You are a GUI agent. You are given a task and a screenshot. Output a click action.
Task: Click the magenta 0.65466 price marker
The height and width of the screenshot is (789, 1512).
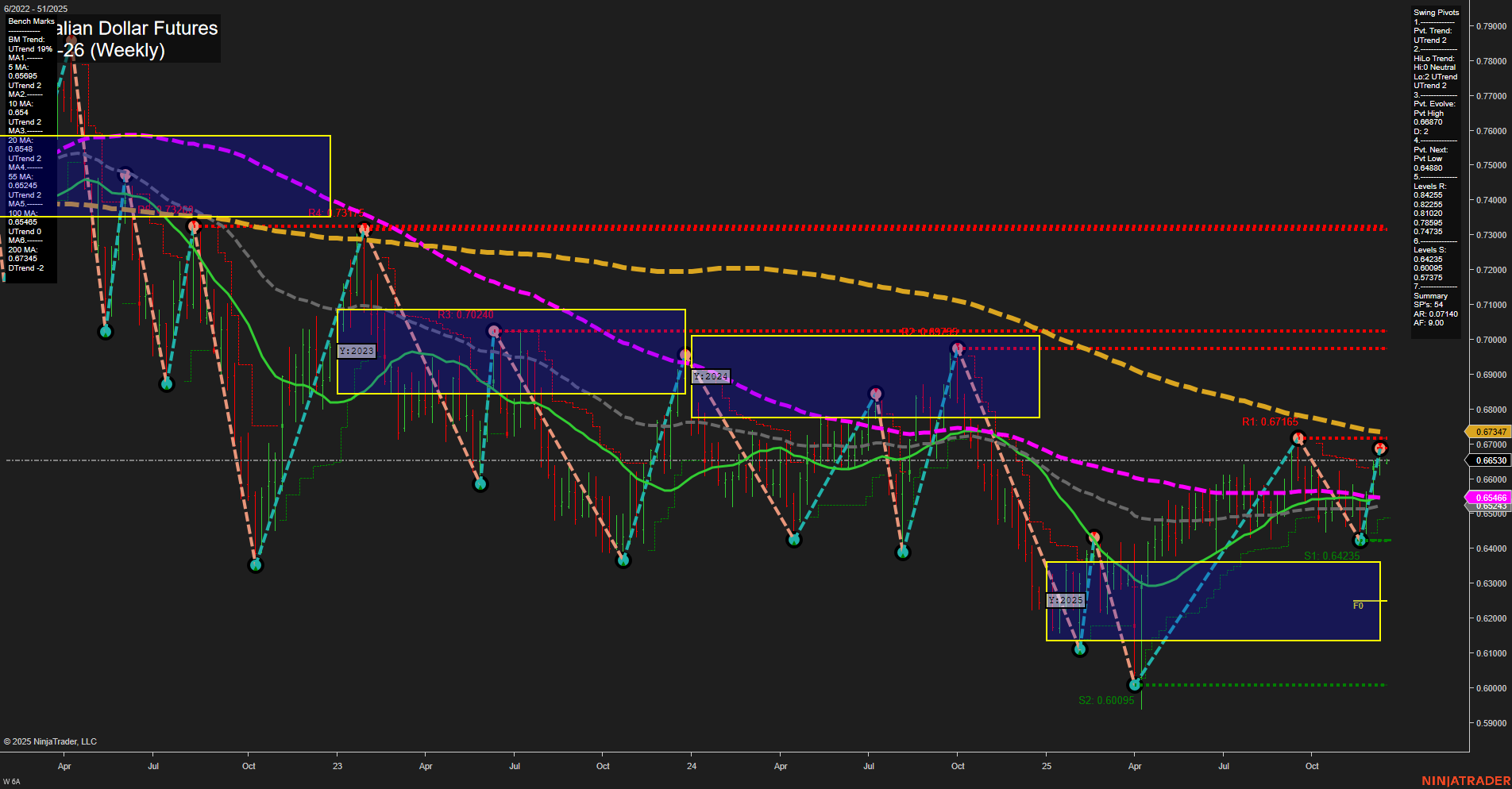(1491, 497)
